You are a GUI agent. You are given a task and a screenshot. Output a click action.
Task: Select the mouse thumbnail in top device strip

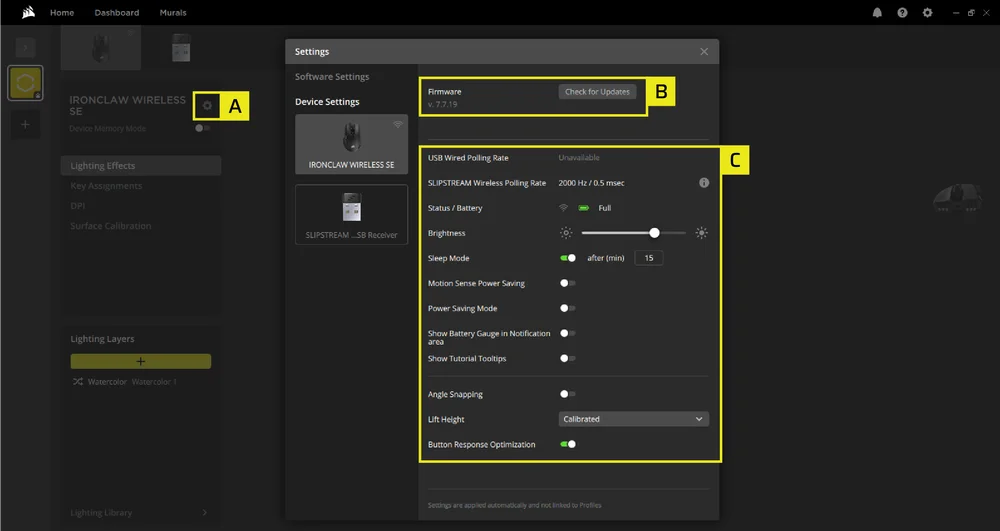pos(101,48)
